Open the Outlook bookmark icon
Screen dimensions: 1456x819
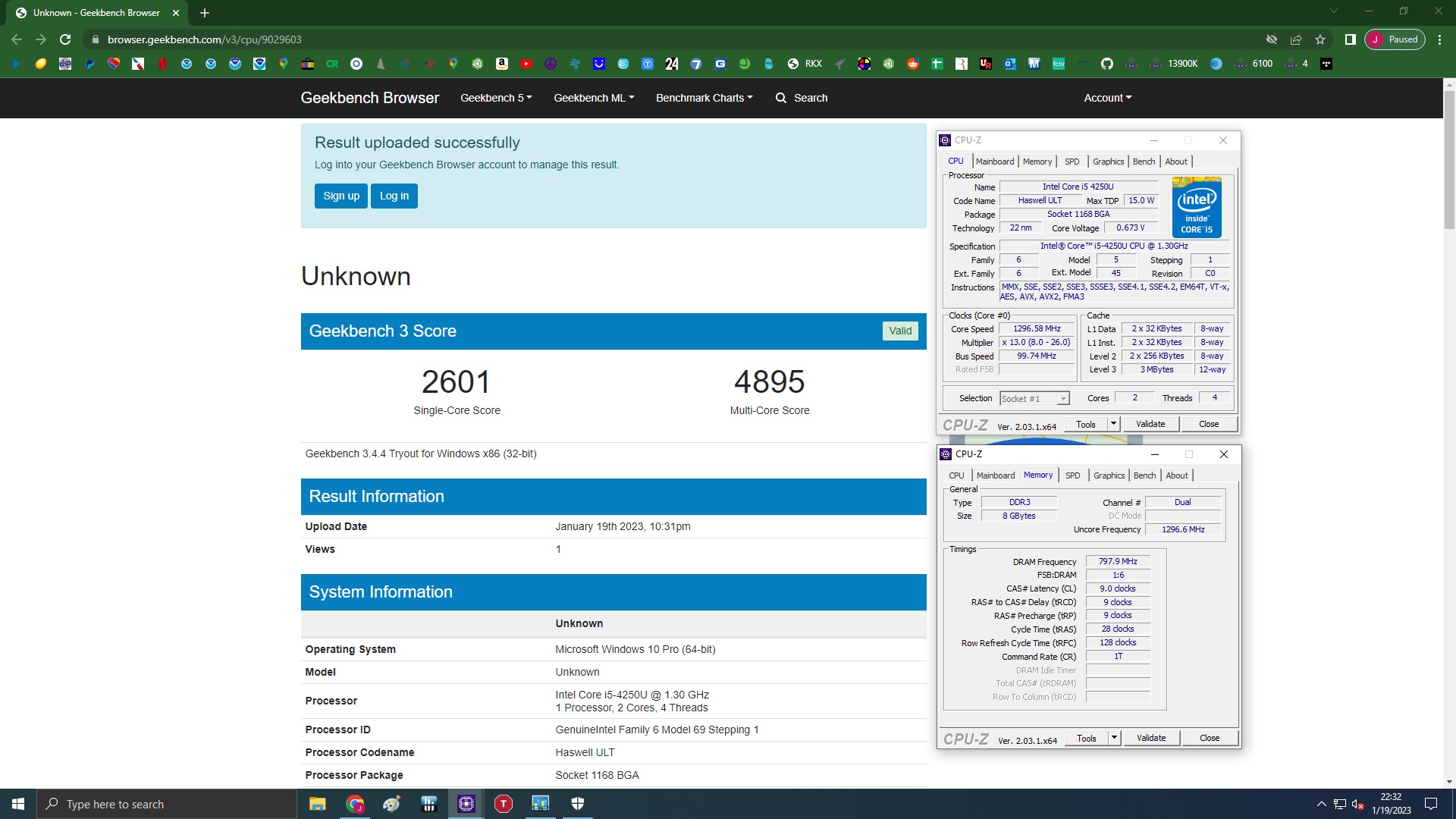(1010, 64)
